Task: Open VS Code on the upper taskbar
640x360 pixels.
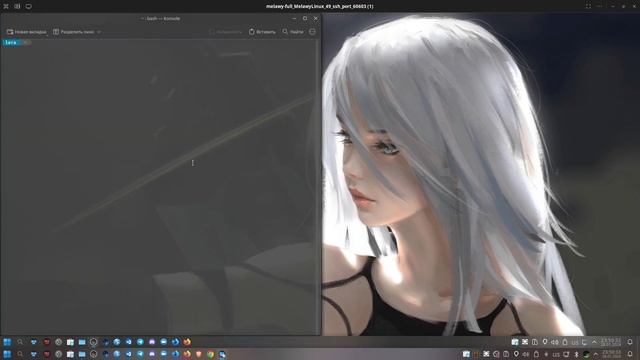Action: pos(128,342)
